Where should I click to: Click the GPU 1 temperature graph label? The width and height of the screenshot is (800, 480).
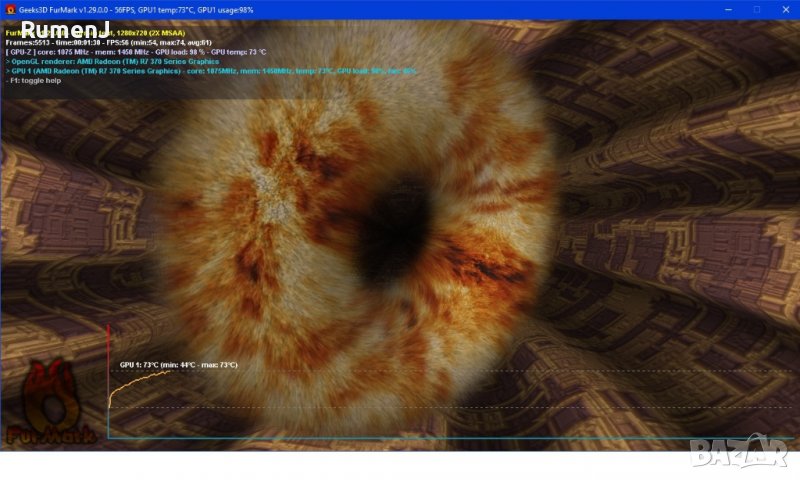point(178,365)
